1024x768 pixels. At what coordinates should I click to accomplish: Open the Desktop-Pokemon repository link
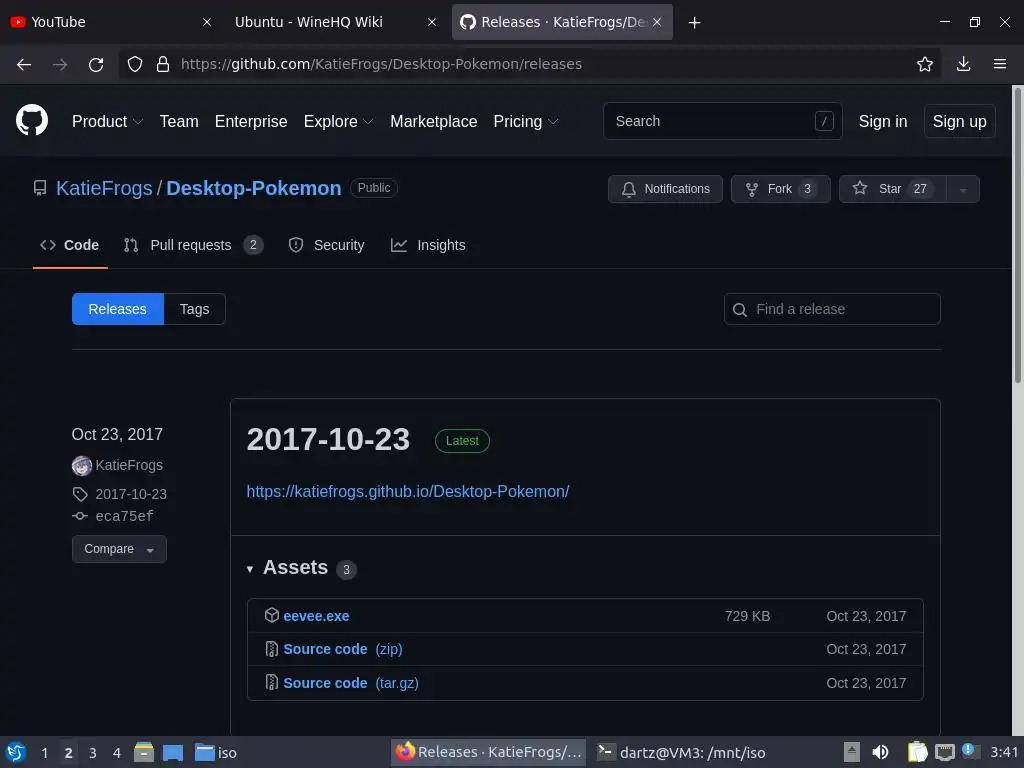click(253, 188)
